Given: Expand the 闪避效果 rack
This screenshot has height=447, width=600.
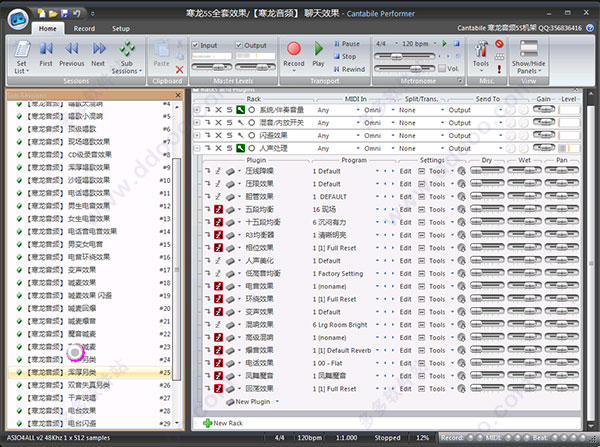Looking at the screenshot, I should (x=197, y=135).
